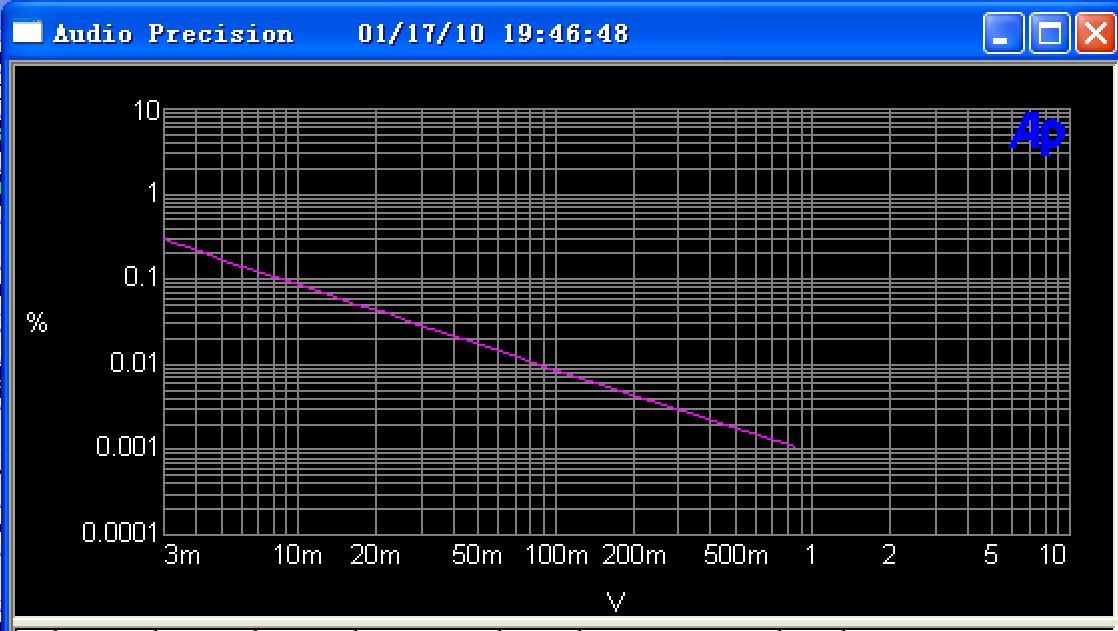The width and height of the screenshot is (1118, 631).
Task: Click the blue Ap logo on graph
Action: (1037, 132)
